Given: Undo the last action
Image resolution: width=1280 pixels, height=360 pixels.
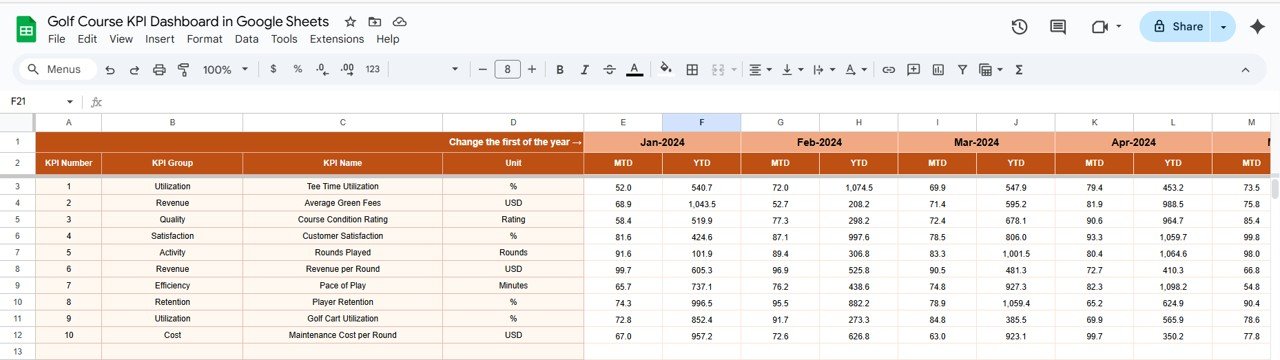Looking at the screenshot, I should [110, 70].
